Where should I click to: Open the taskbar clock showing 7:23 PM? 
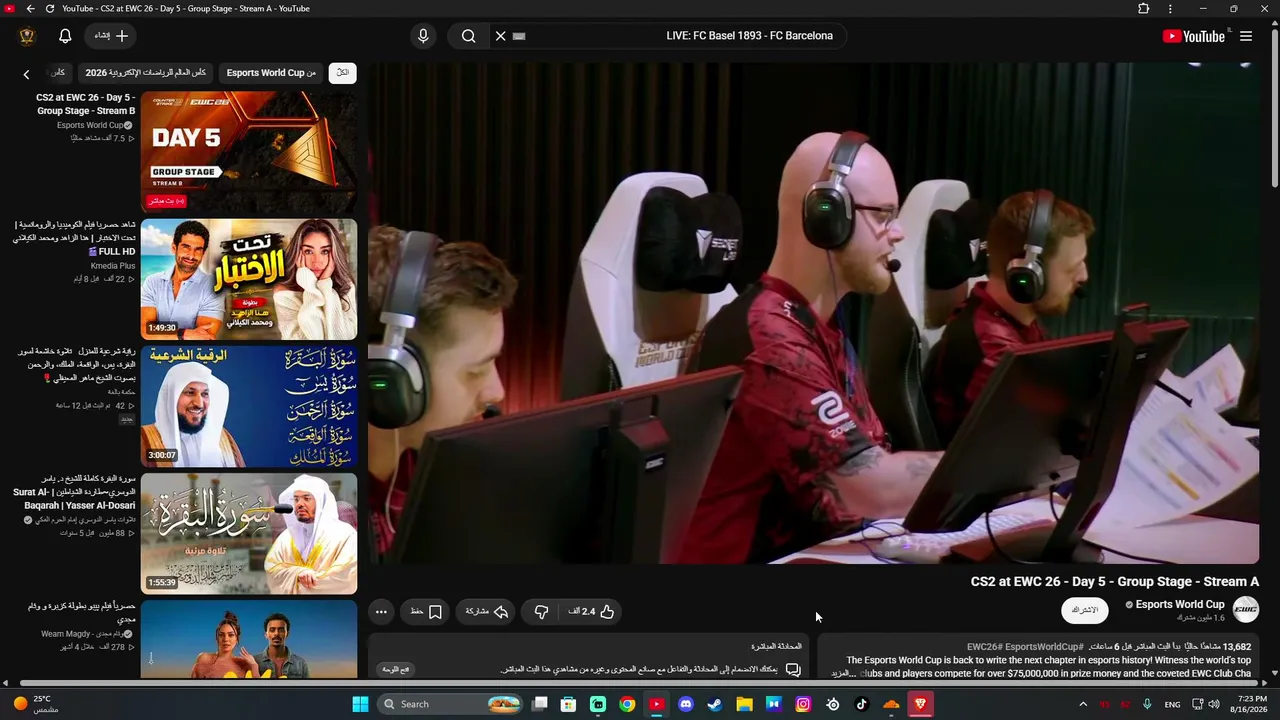click(1253, 704)
